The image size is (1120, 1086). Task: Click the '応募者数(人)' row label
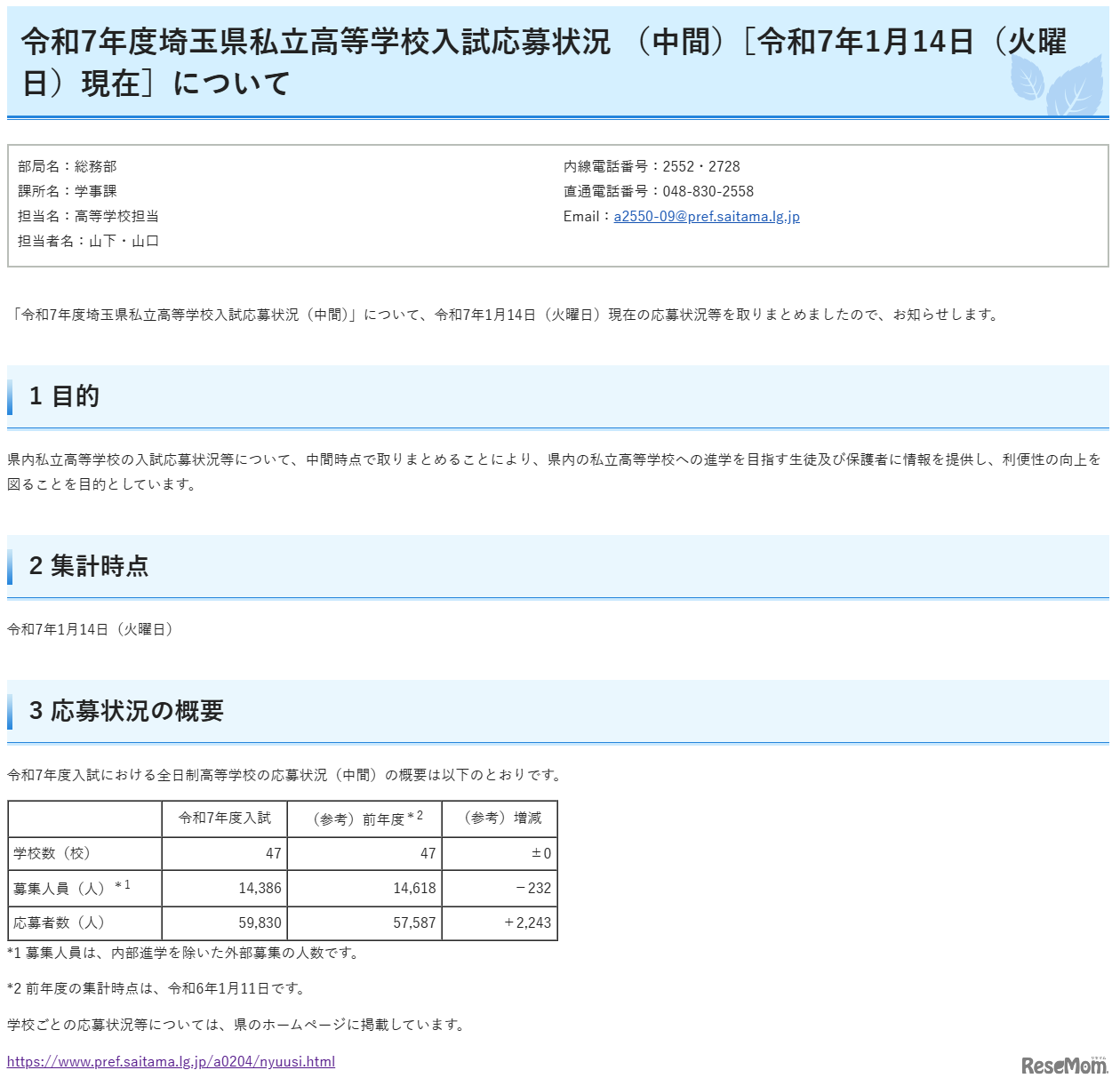pyautogui.click(x=59, y=922)
